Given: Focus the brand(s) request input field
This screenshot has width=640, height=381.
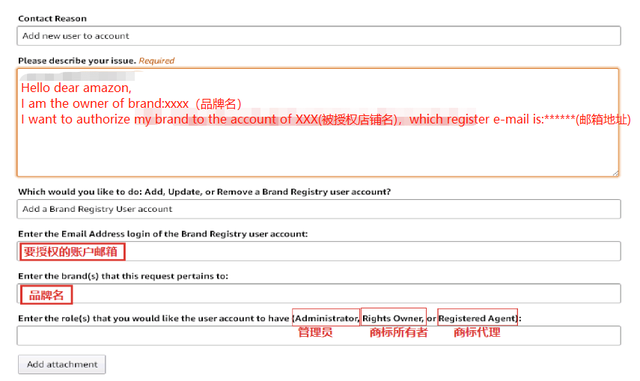Looking at the screenshot, I should [319, 294].
